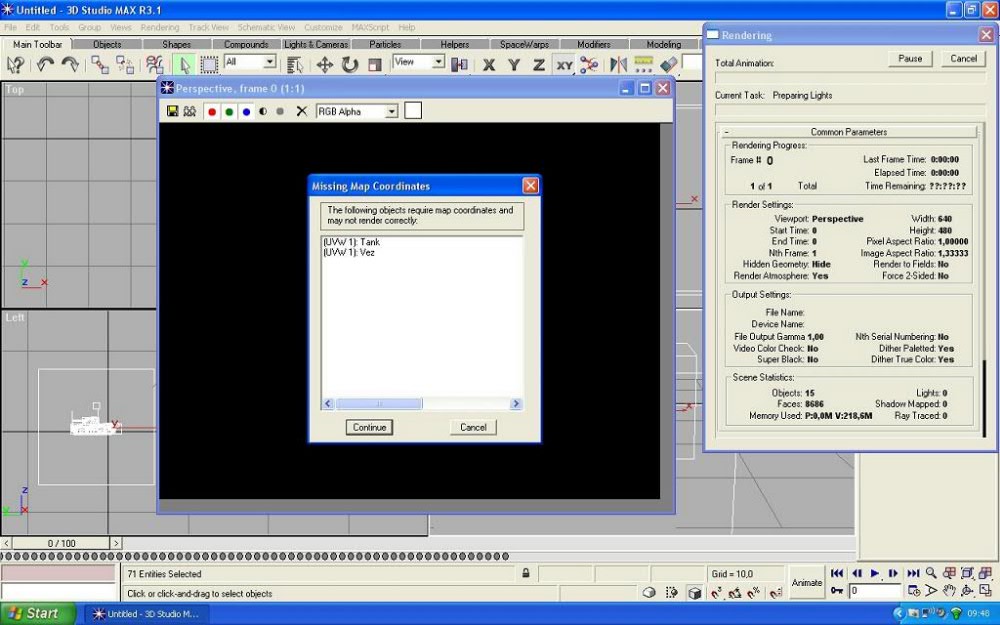
Task: Pause the rendering
Action: [910, 59]
